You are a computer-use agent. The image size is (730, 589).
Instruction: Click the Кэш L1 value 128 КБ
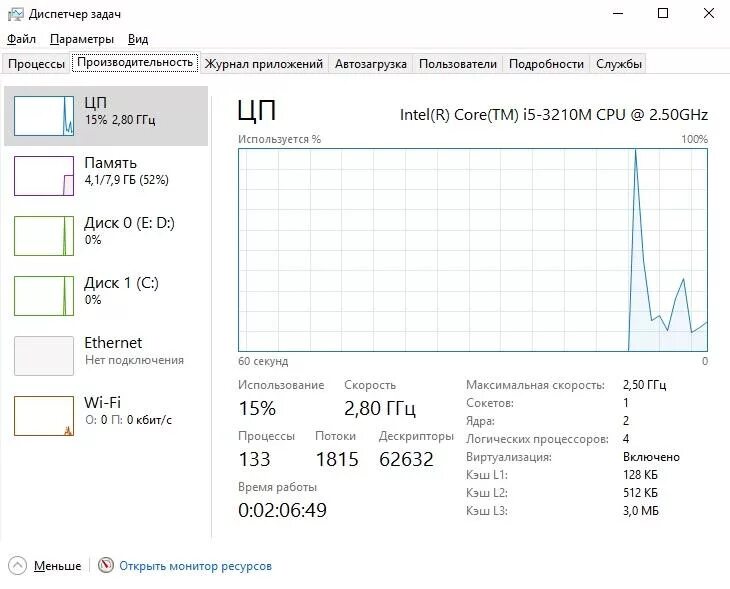pyautogui.click(x=640, y=475)
